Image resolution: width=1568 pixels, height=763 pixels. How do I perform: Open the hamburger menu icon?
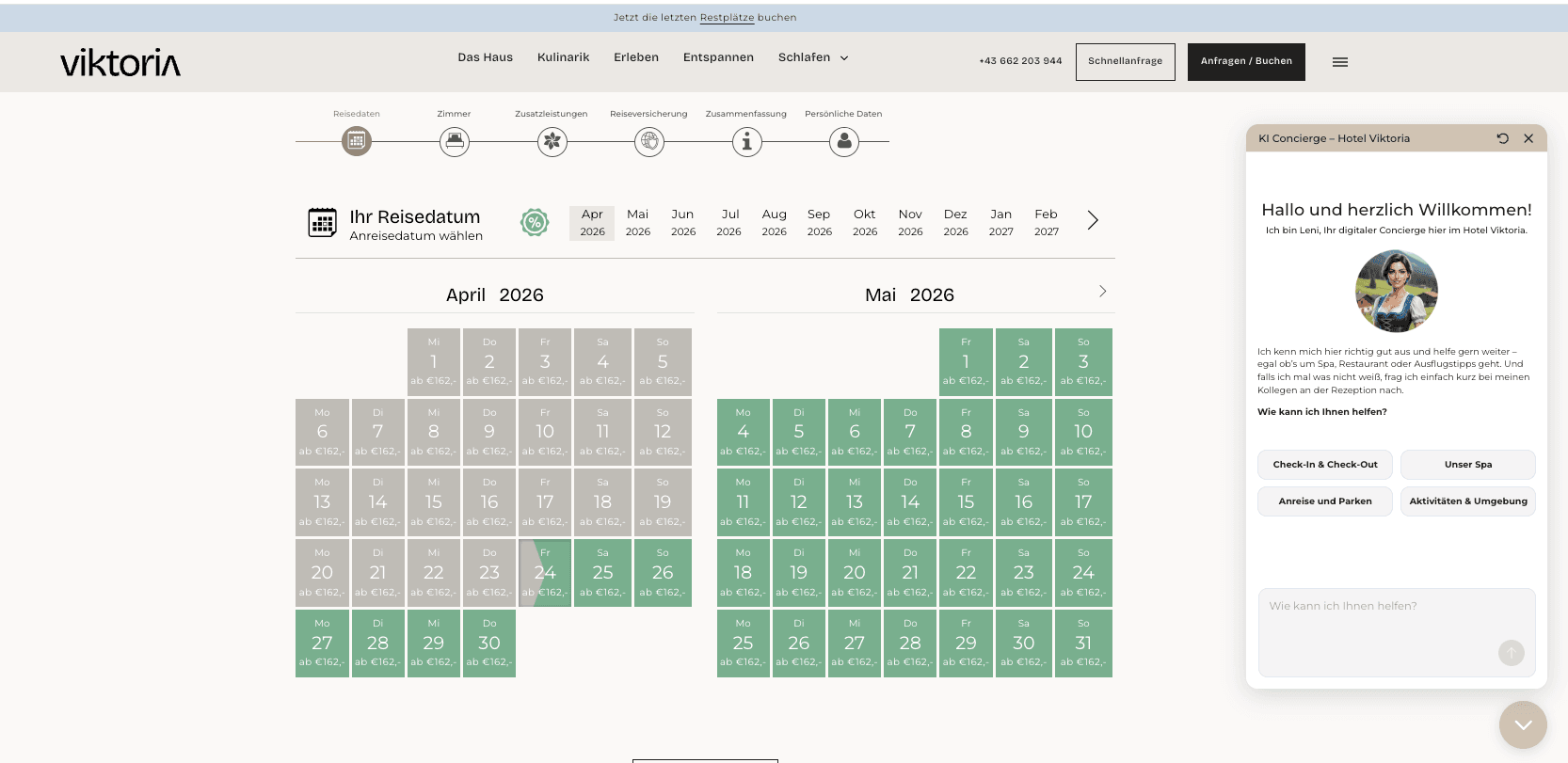1340,62
